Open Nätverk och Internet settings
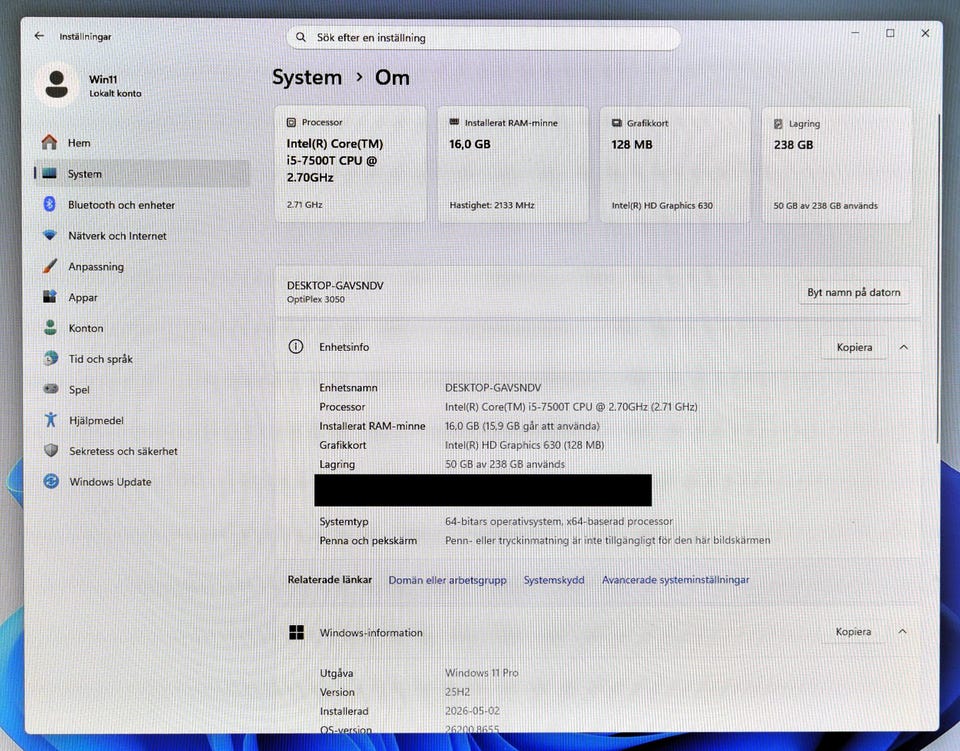The image size is (960, 751). [x=142, y=236]
